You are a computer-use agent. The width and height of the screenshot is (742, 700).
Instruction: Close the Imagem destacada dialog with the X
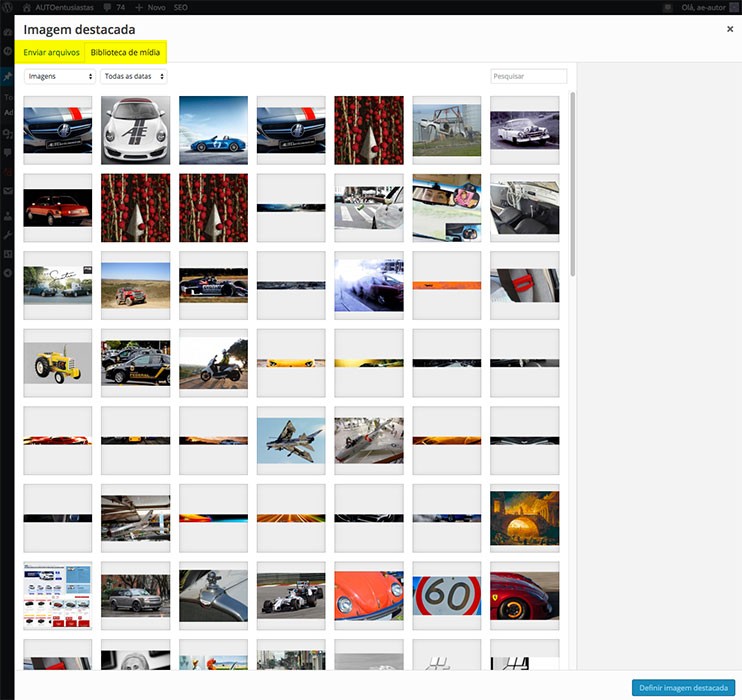point(729,30)
